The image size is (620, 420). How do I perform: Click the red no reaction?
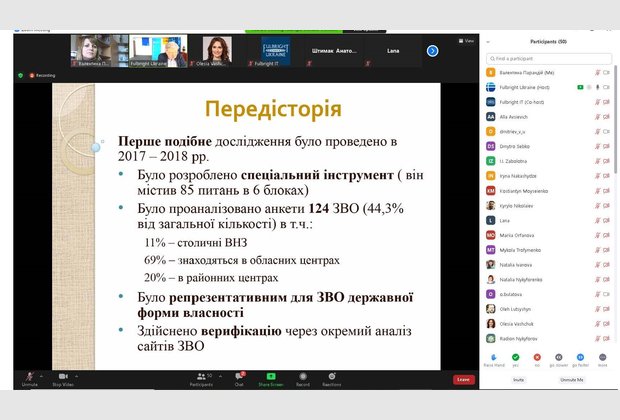tap(537, 360)
